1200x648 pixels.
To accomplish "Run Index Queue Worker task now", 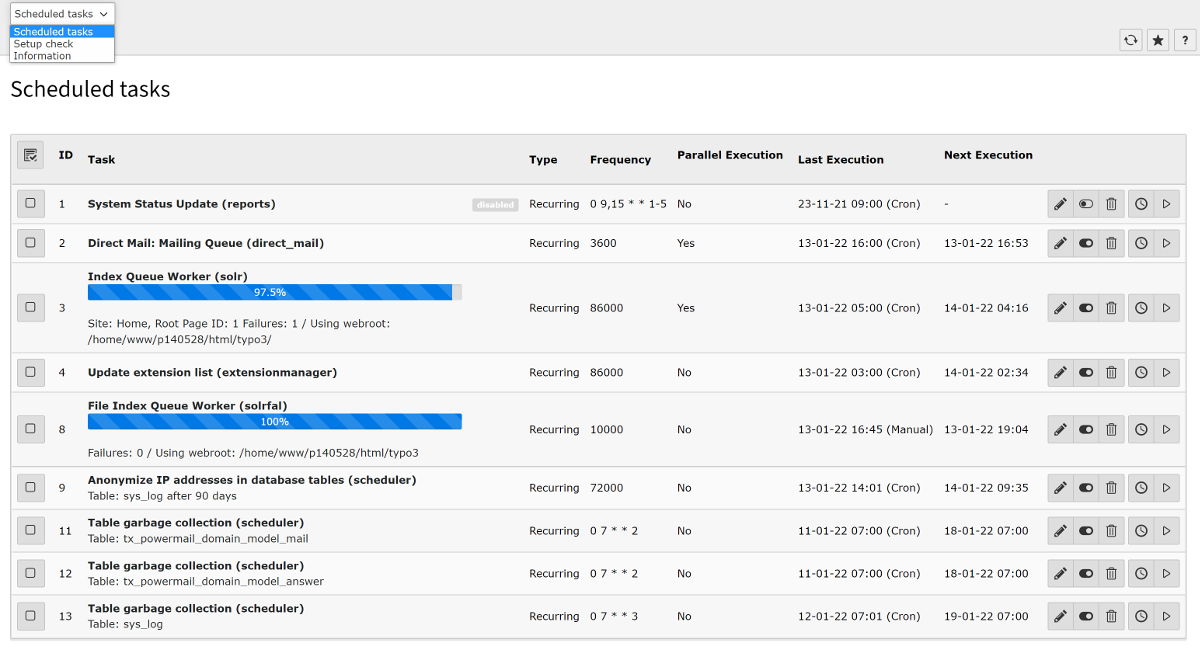I will click(1166, 308).
